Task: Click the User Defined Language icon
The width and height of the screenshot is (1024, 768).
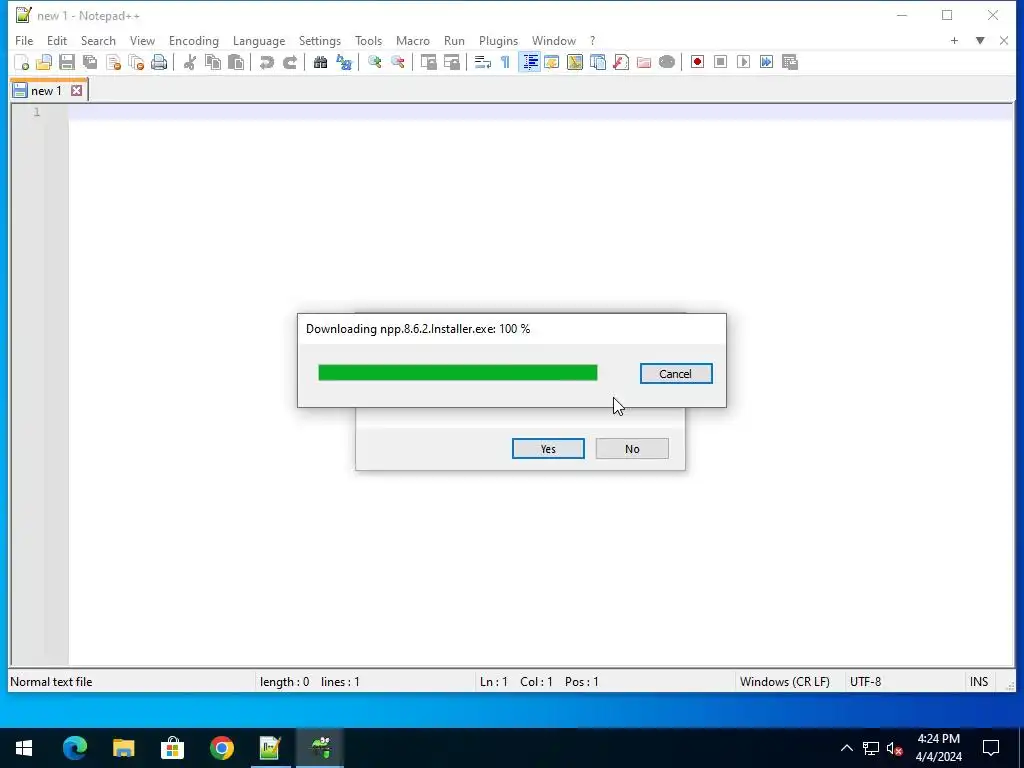Action: tap(552, 62)
